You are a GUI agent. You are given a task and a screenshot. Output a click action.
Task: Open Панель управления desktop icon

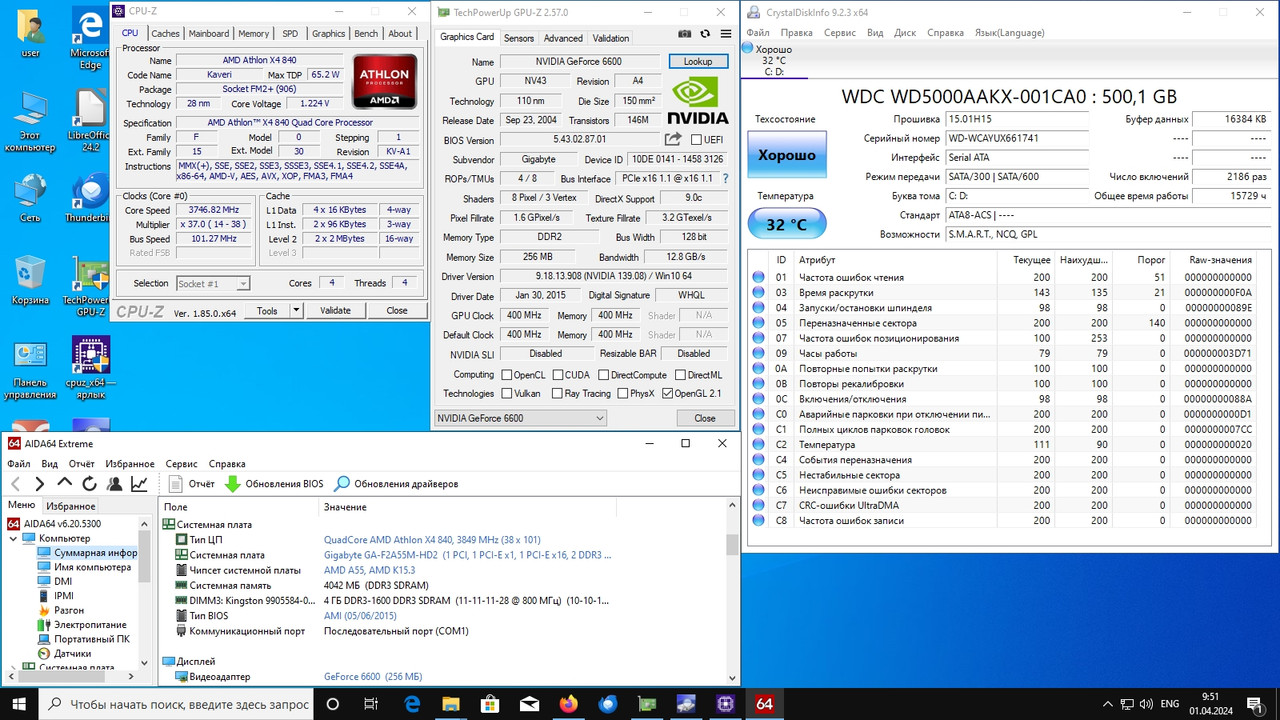30,368
